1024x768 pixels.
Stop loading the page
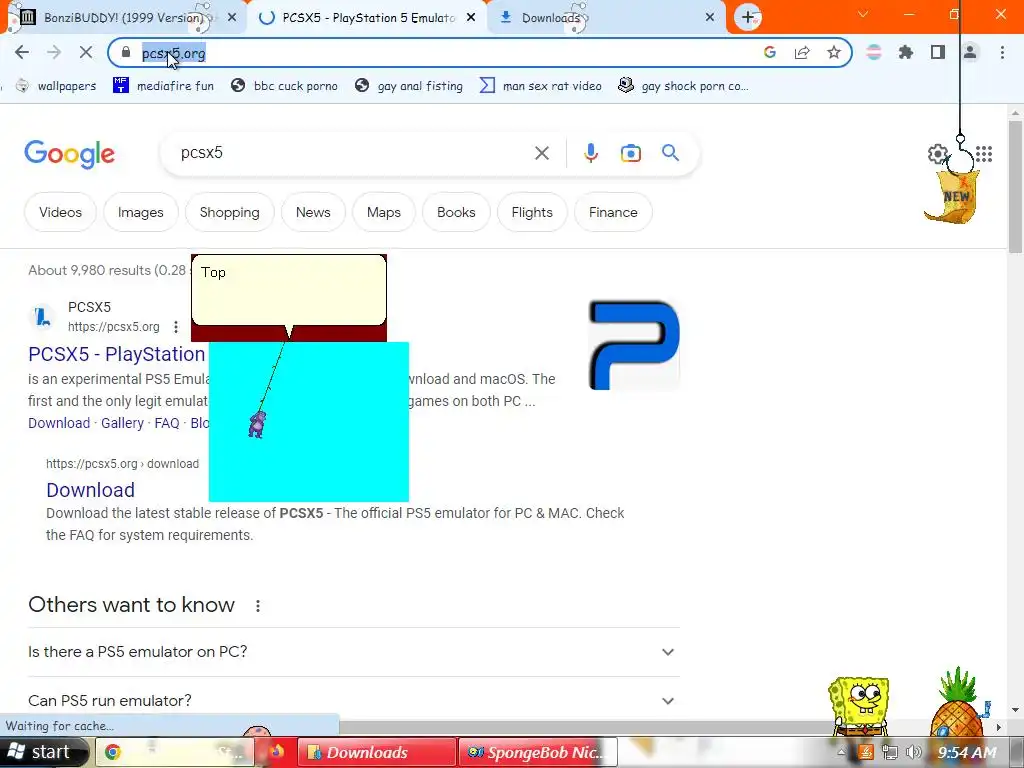(x=86, y=53)
